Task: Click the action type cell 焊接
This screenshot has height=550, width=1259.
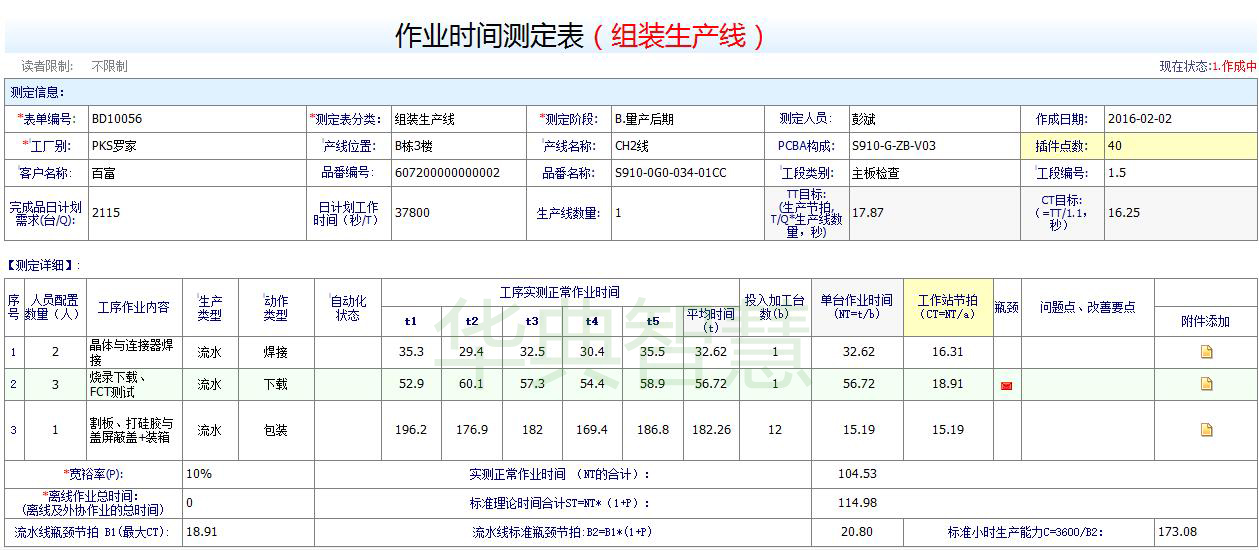Action: point(275,352)
